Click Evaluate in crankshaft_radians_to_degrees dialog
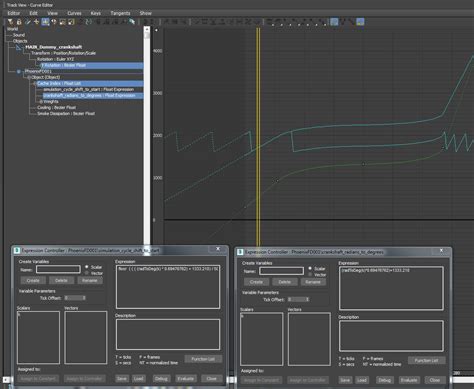The width and height of the screenshot is (474, 389). (x=409, y=380)
